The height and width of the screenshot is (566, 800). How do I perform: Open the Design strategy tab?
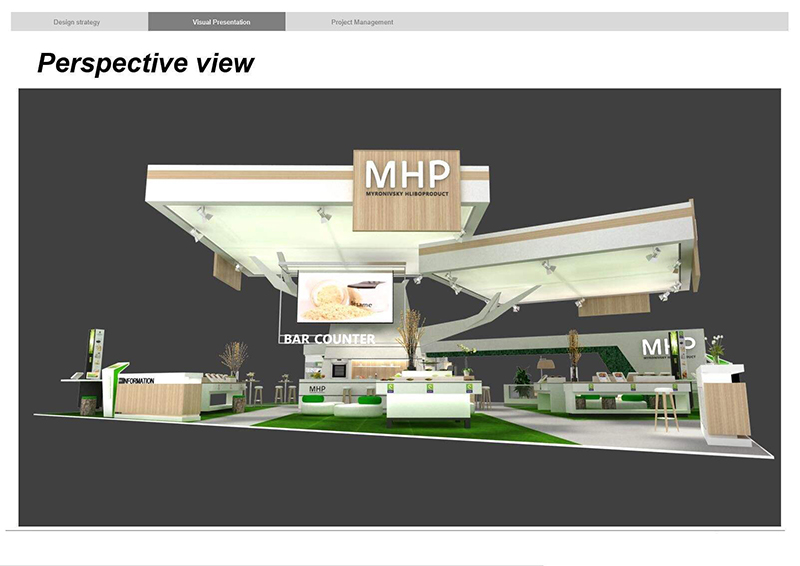(x=77, y=22)
